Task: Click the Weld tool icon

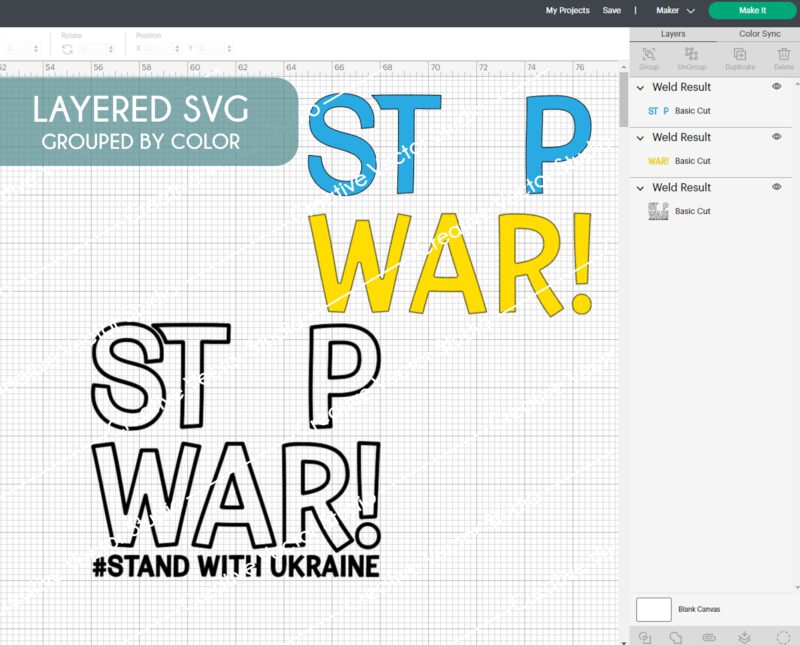Action: pyautogui.click(x=676, y=637)
